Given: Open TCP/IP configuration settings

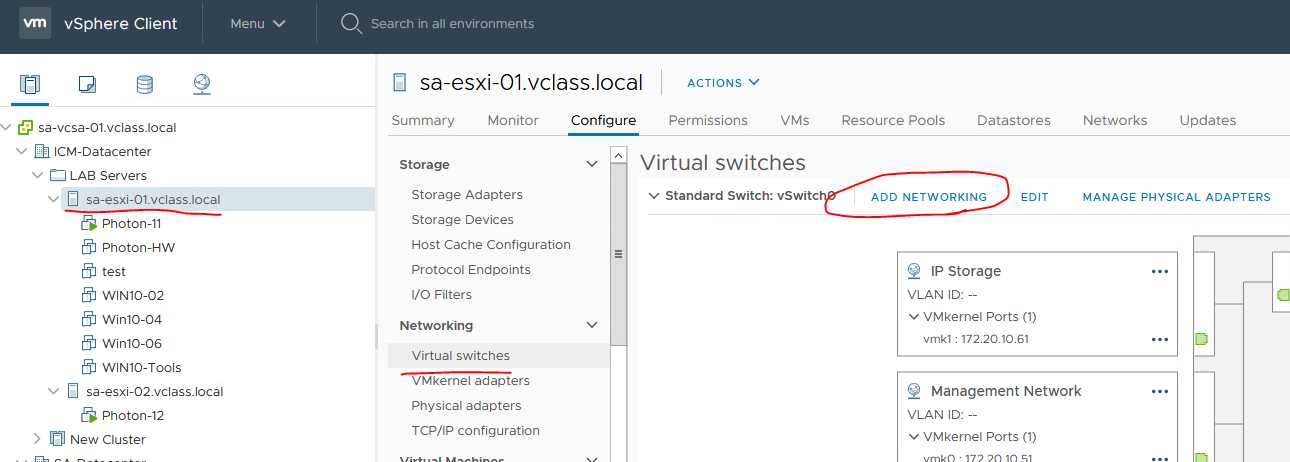Looking at the screenshot, I should 475,431.
